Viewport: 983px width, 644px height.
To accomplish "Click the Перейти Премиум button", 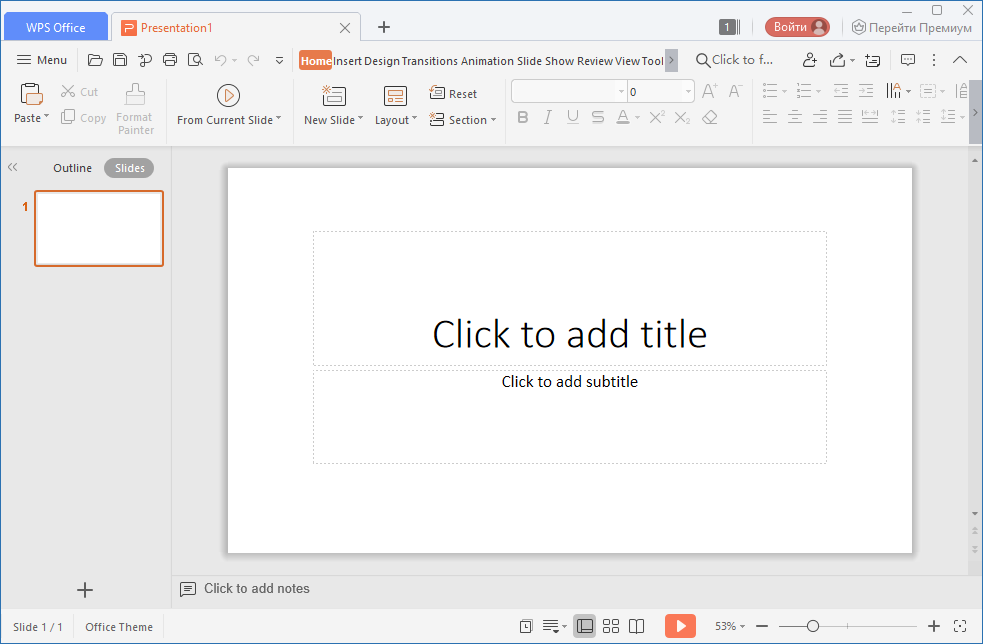I will 912,28.
